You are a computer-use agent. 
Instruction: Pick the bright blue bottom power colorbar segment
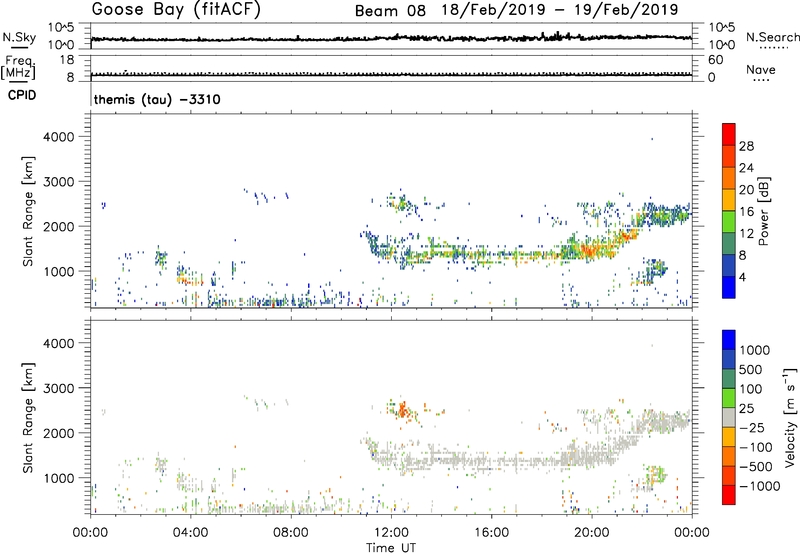pos(729,288)
